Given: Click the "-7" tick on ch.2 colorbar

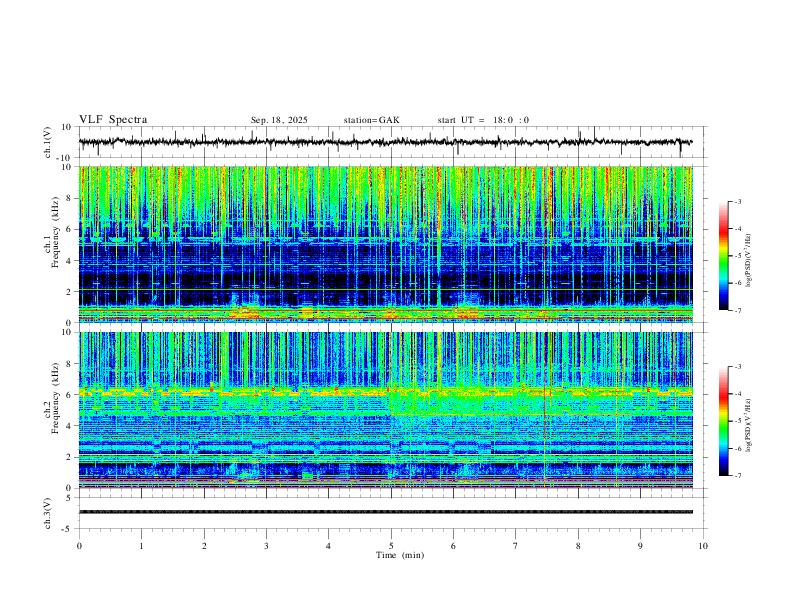Looking at the screenshot, I should tap(737, 476).
